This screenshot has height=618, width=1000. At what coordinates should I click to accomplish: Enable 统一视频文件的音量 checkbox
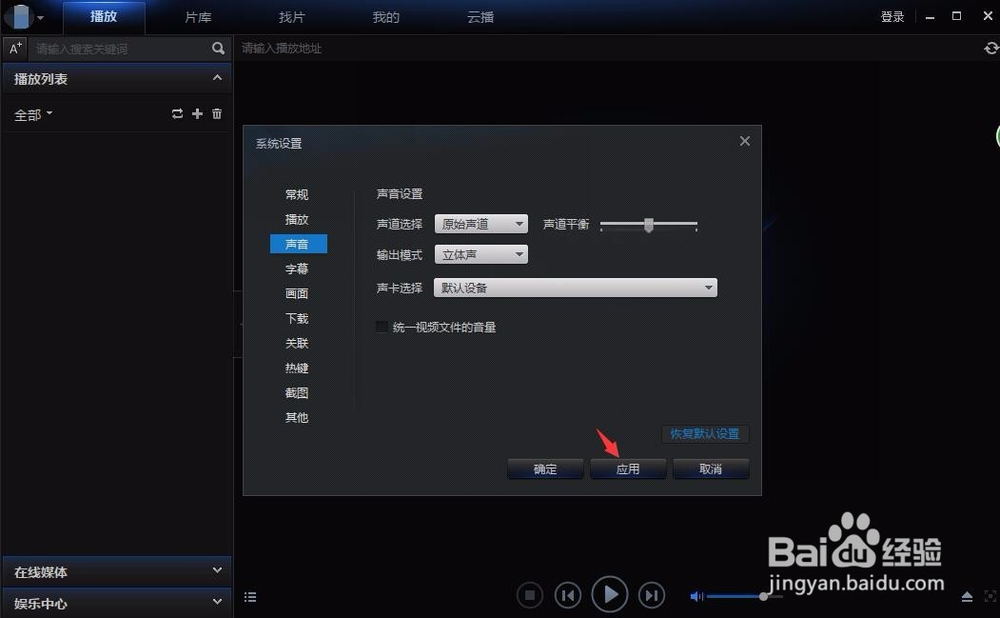(382, 327)
